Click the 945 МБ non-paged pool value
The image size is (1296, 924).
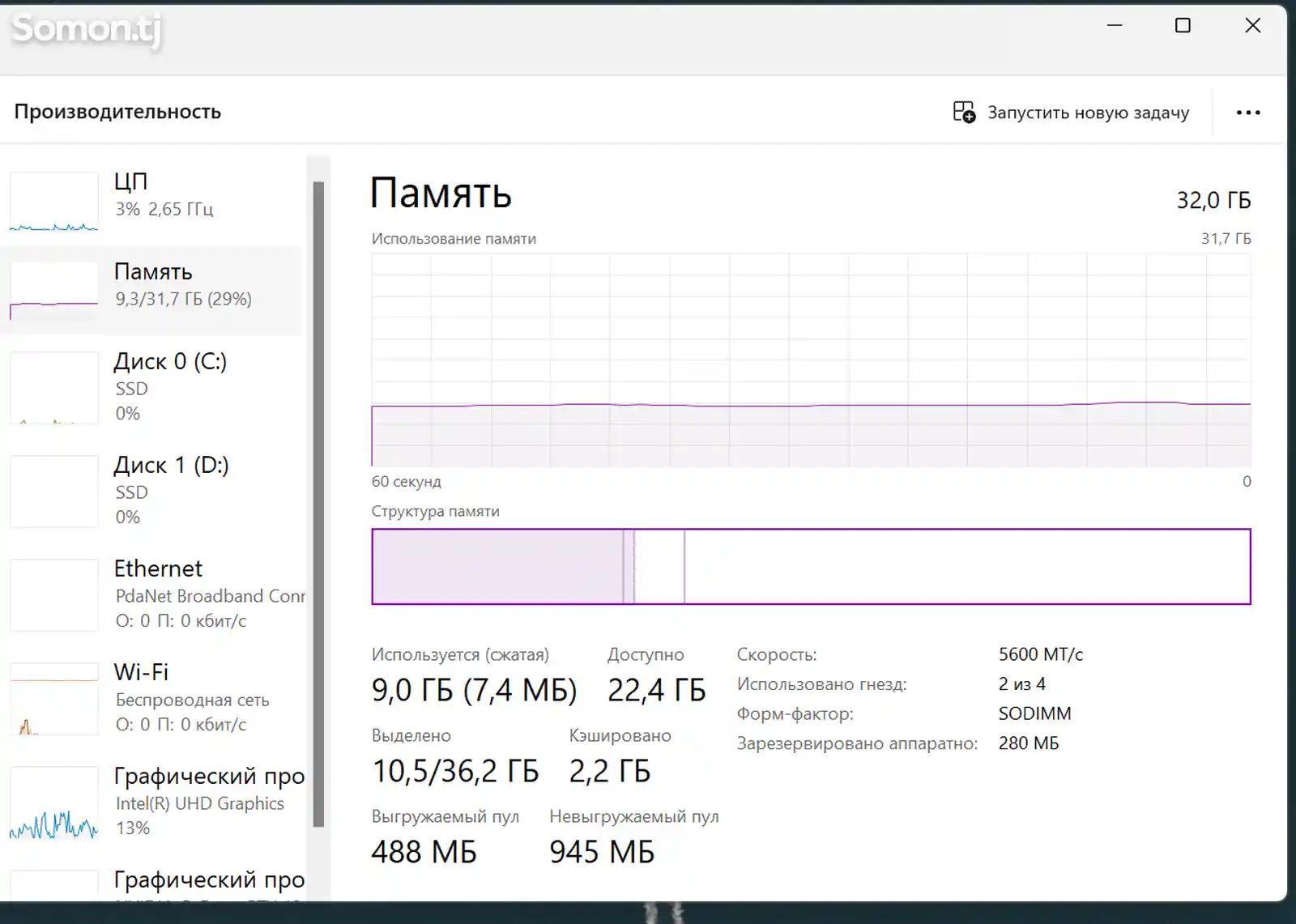coord(602,852)
